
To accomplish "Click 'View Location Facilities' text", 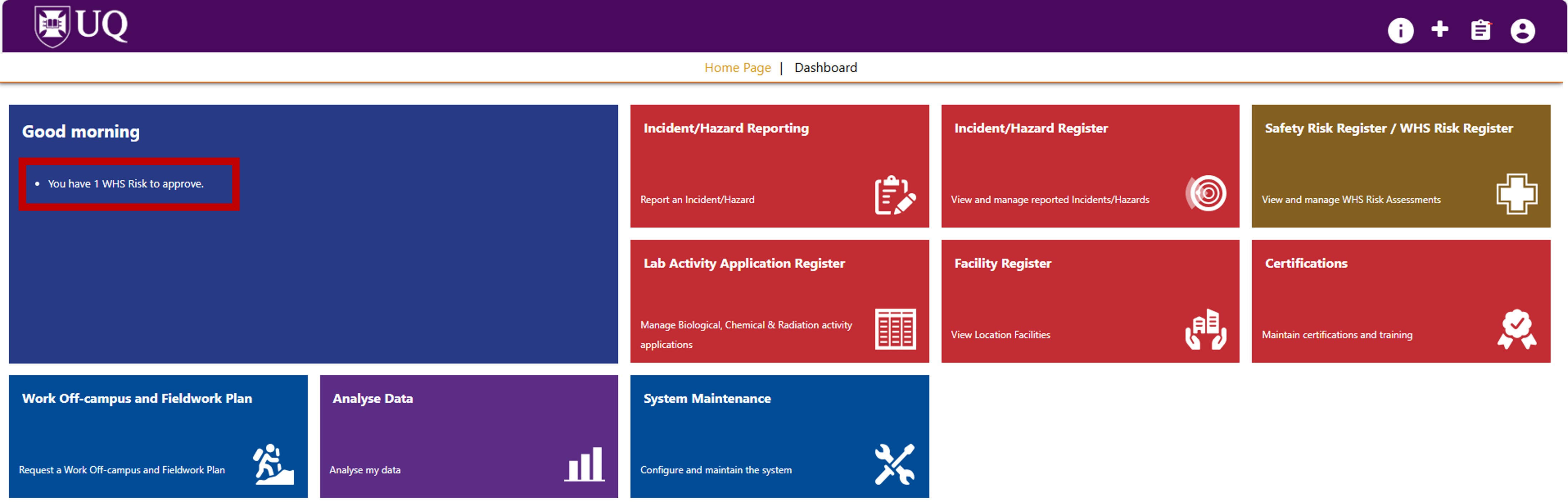I will (1000, 335).
